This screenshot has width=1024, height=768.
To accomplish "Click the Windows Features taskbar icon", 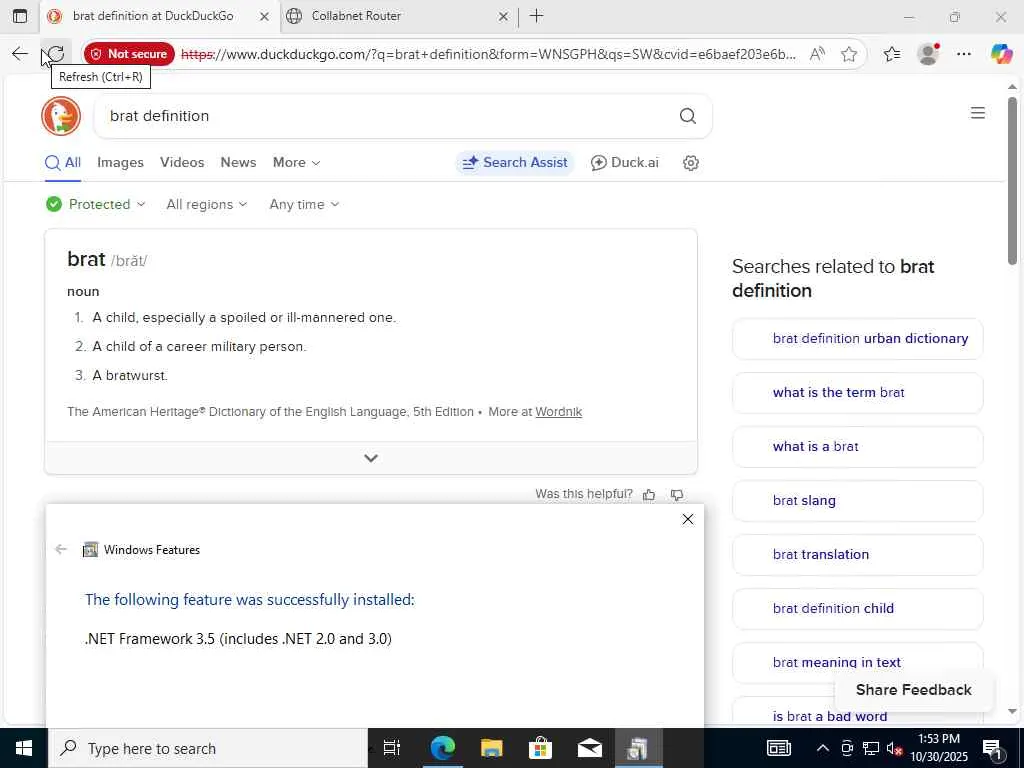I will click(638, 748).
